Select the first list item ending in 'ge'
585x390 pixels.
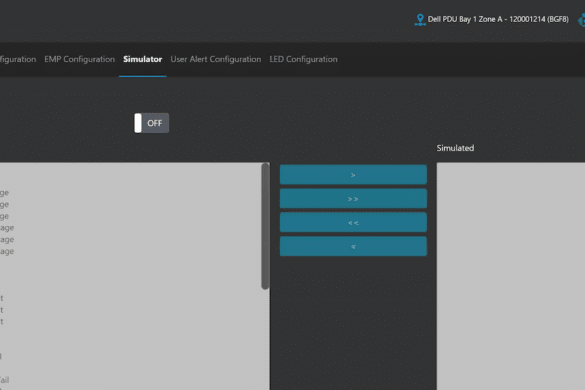click(4, 193)
